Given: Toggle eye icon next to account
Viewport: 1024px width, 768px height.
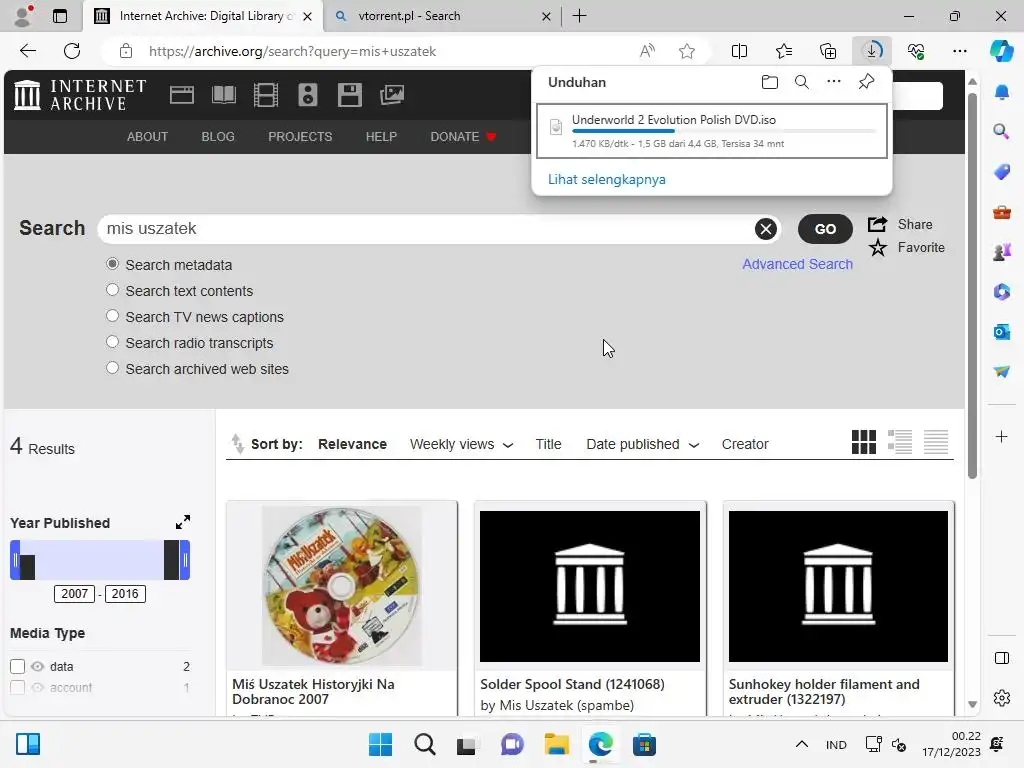Looking at the screenshot, I should (38, 687).
